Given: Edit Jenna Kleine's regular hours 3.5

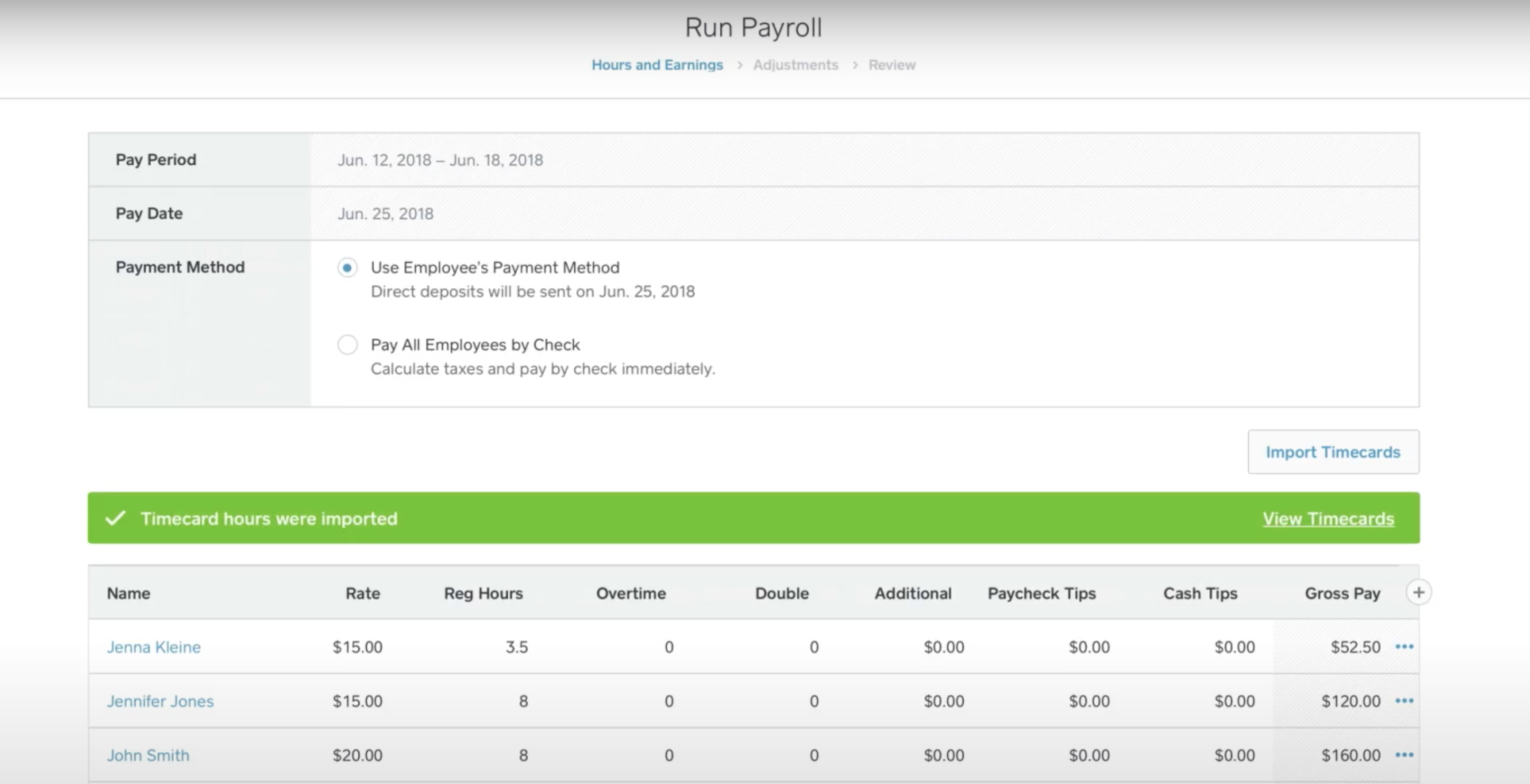Looking at the screenshot, I should (517, 647).
